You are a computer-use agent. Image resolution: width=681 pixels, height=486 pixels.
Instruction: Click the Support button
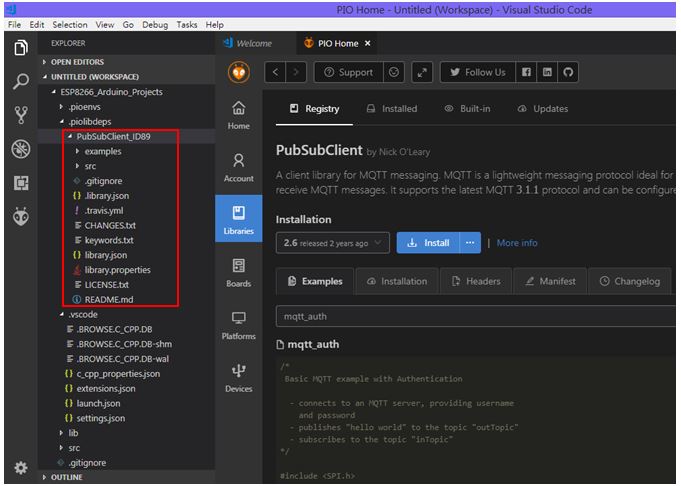tap(349, 72)
